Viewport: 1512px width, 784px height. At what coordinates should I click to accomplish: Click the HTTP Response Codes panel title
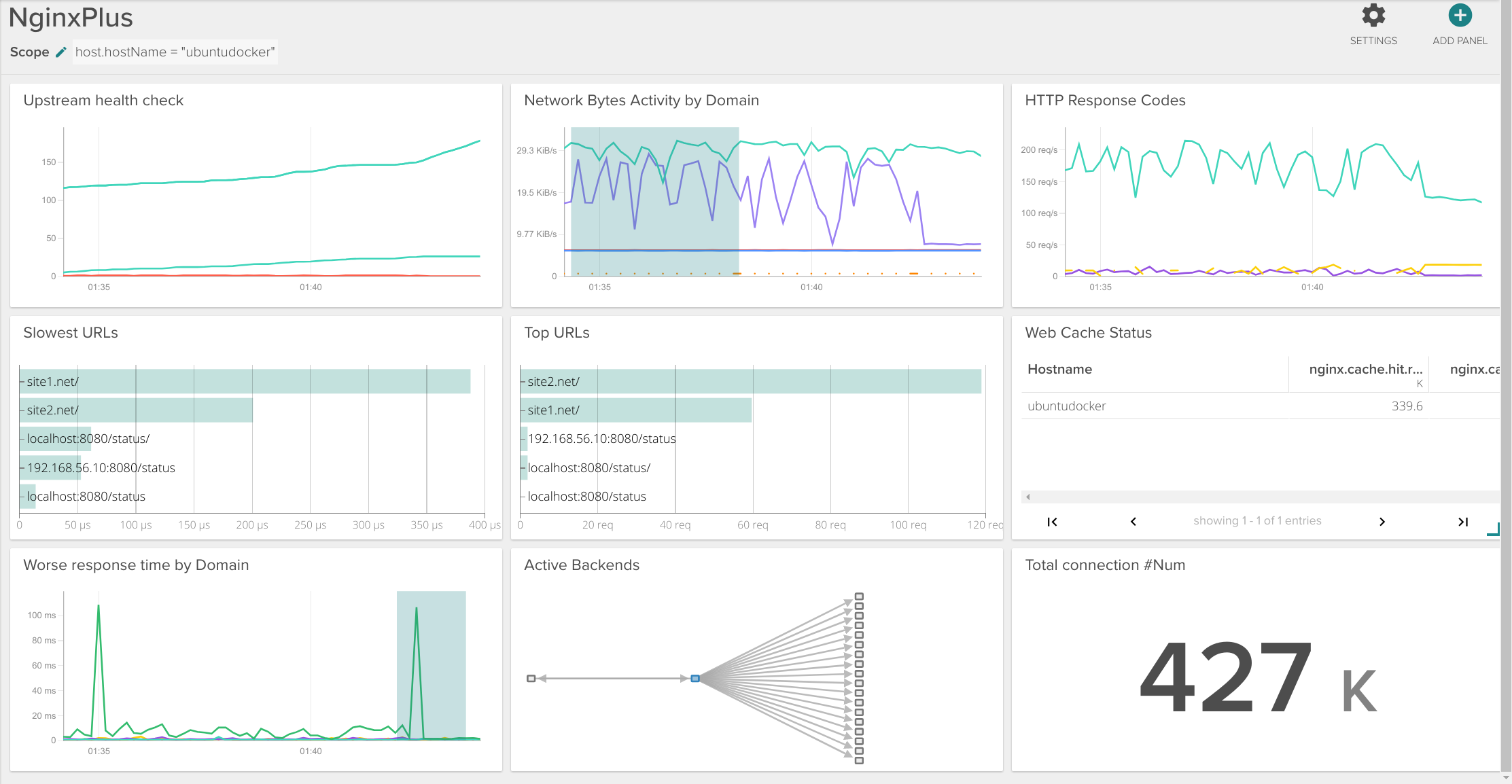[x=1105, y=101]
